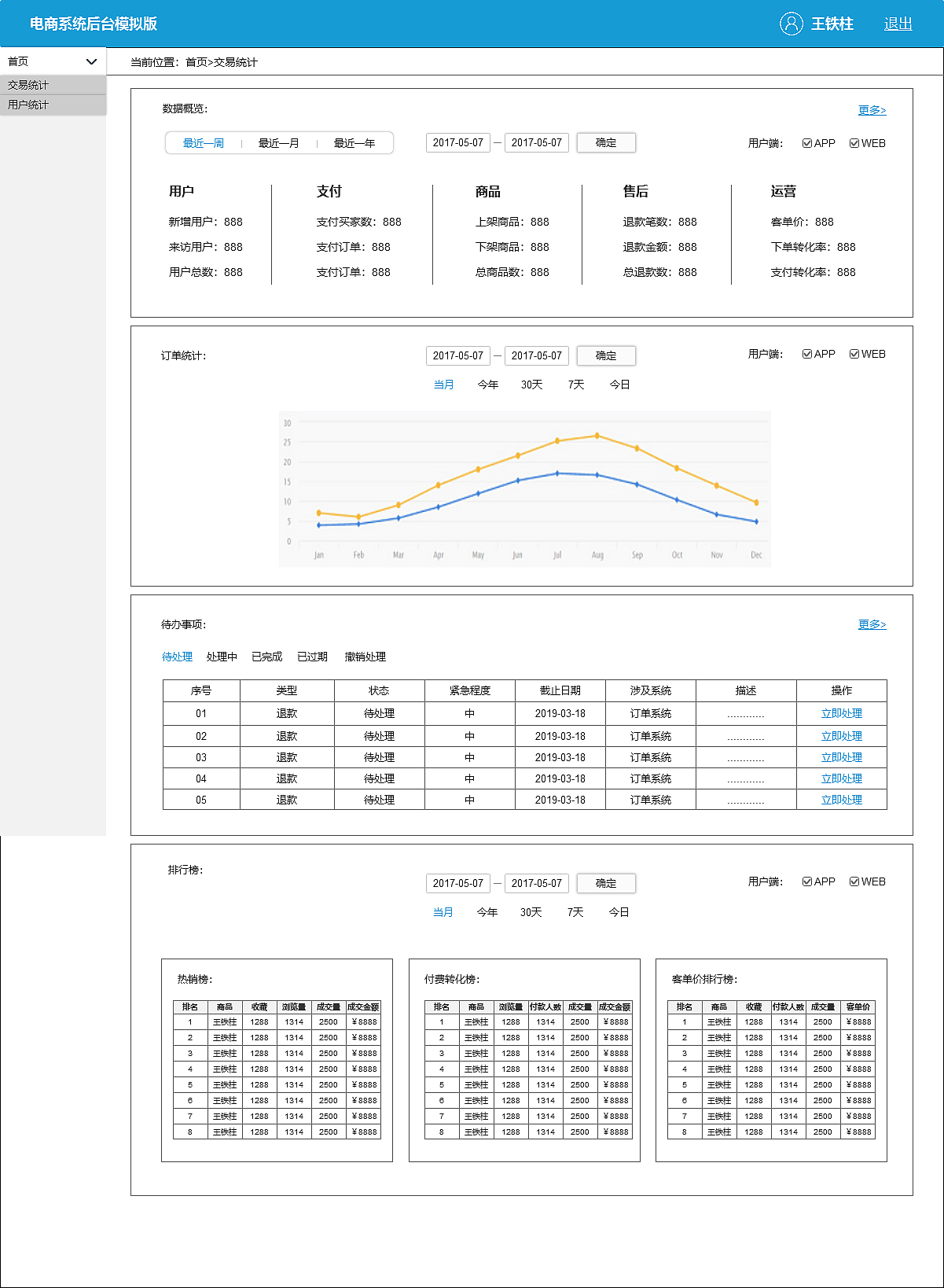Viewport: 944px width, 1288px height.
Task: Click the 截止日期 column header
Action: [x=560, y=690]
